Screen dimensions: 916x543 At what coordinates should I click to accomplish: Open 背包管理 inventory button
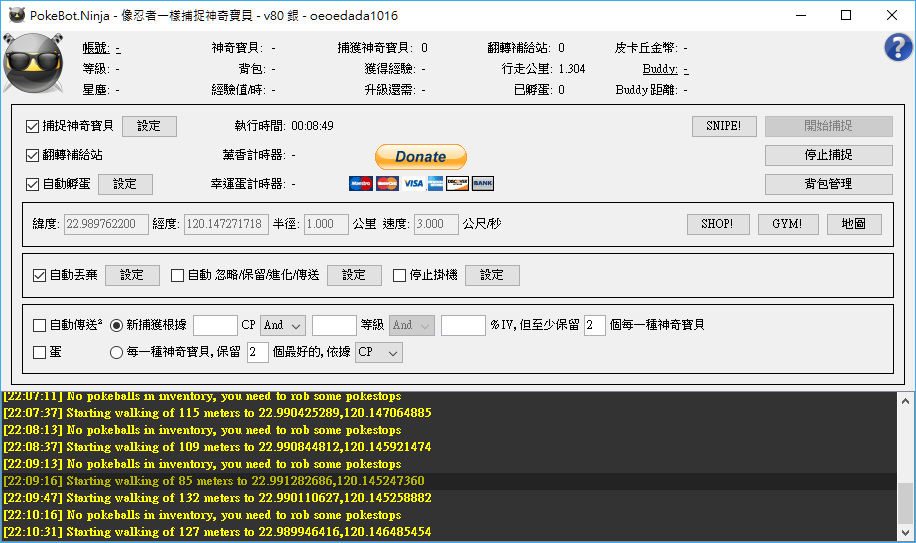coord(828,185)
